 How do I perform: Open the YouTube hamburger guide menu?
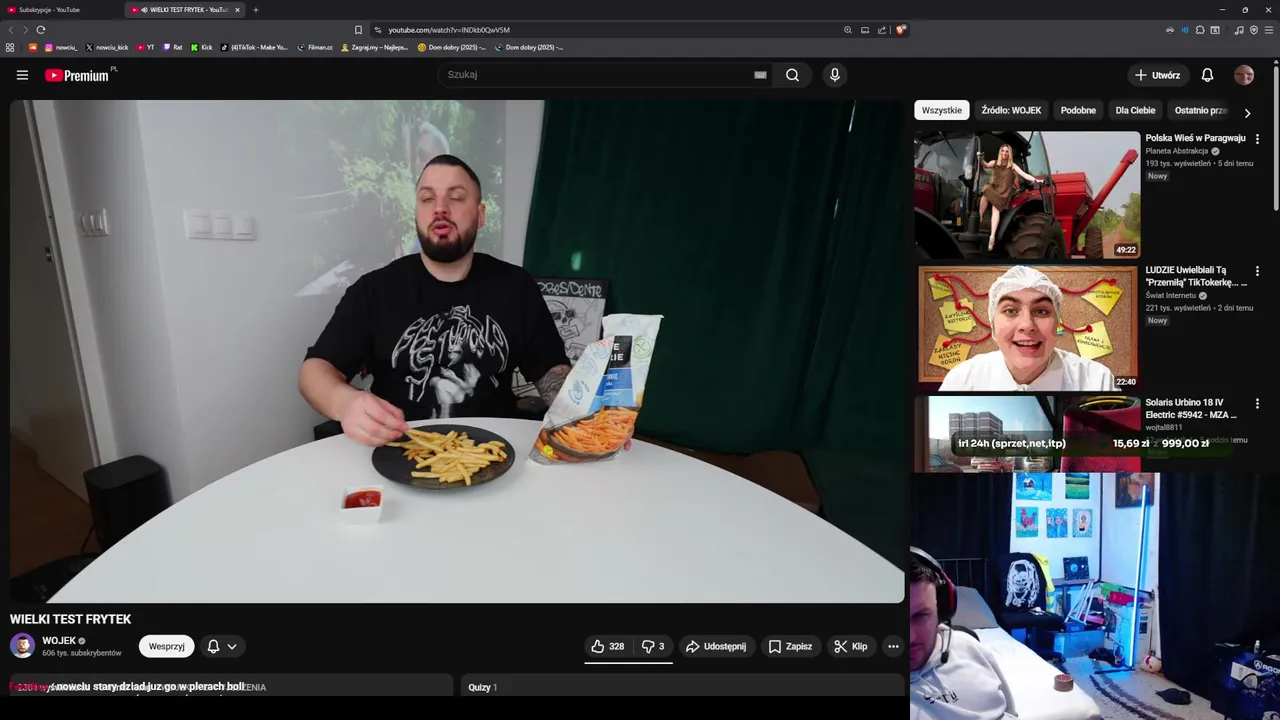[22, 75]
